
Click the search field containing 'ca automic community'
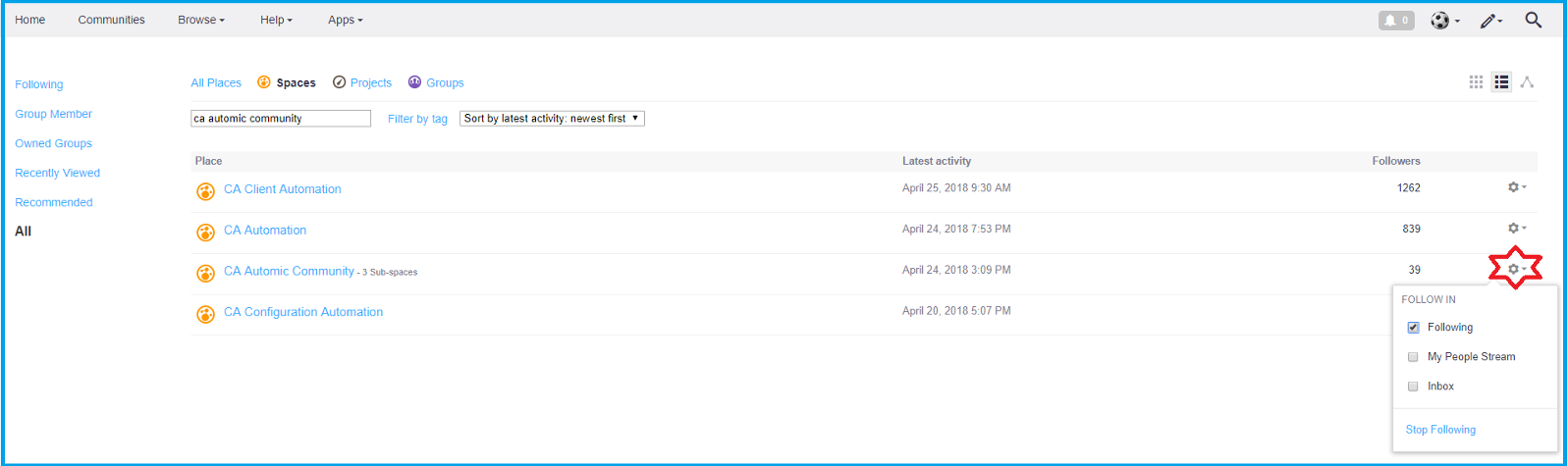coord(281,119)
